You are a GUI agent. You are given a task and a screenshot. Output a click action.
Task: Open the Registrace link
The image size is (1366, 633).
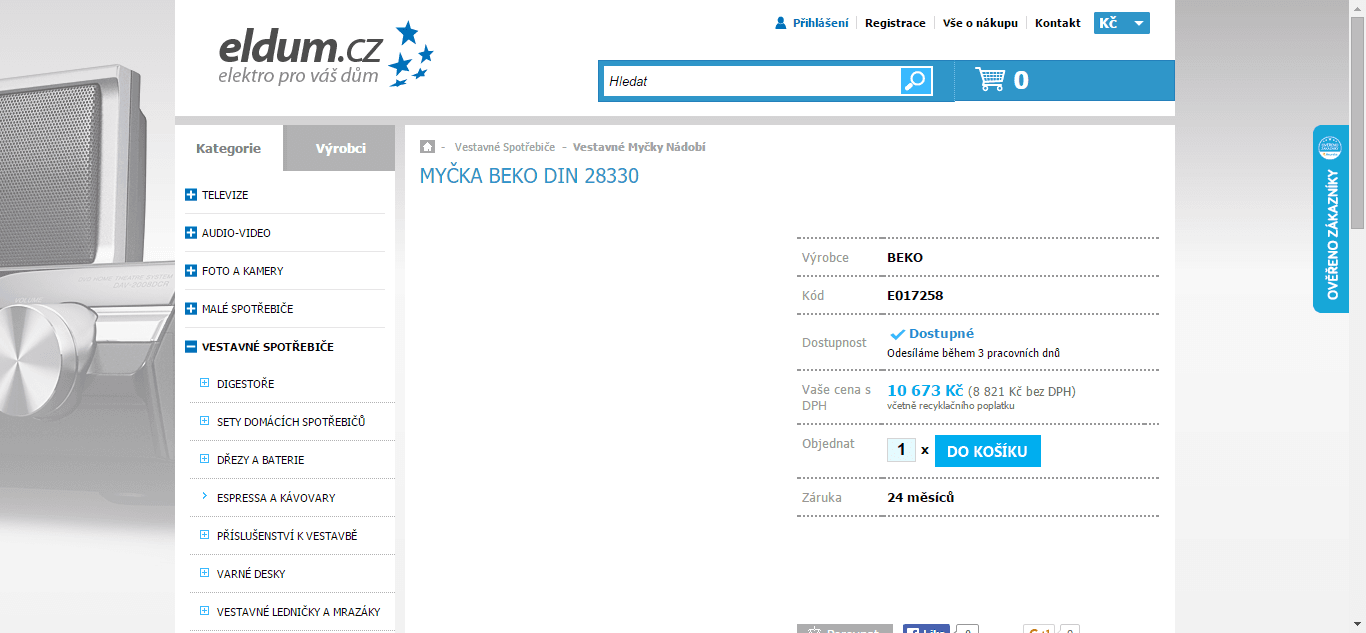click(895, 23)
